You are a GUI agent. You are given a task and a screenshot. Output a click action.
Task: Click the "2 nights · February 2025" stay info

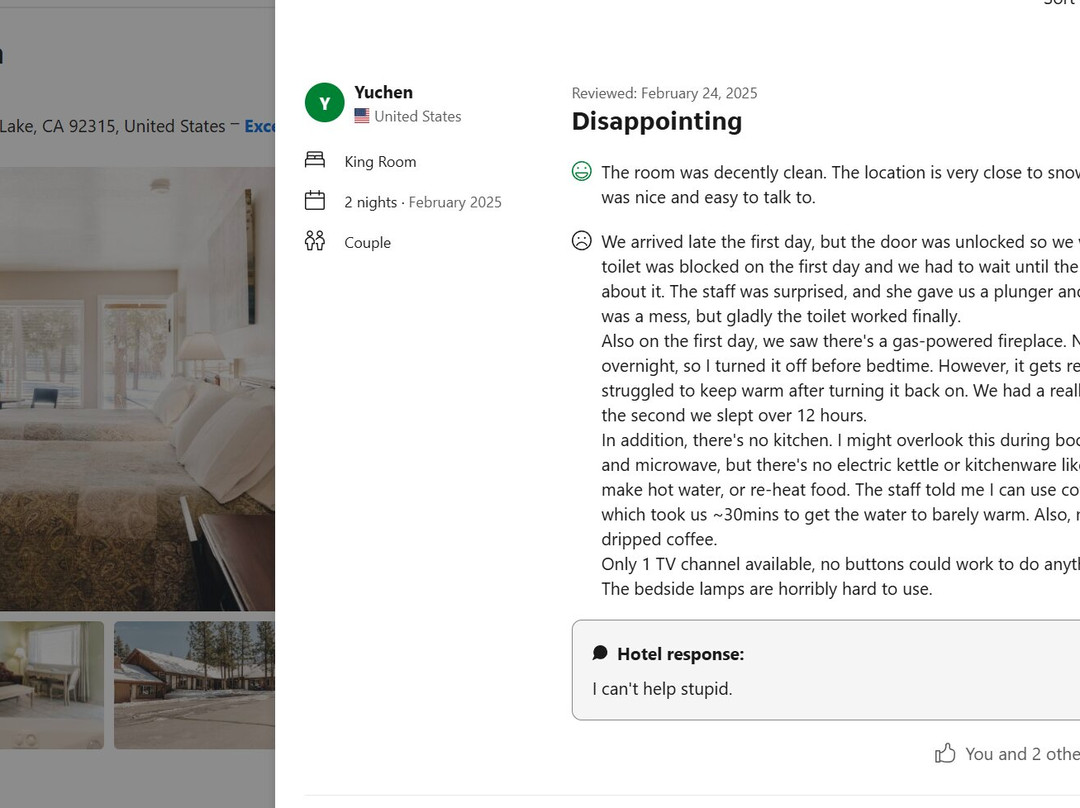point(423,202)
